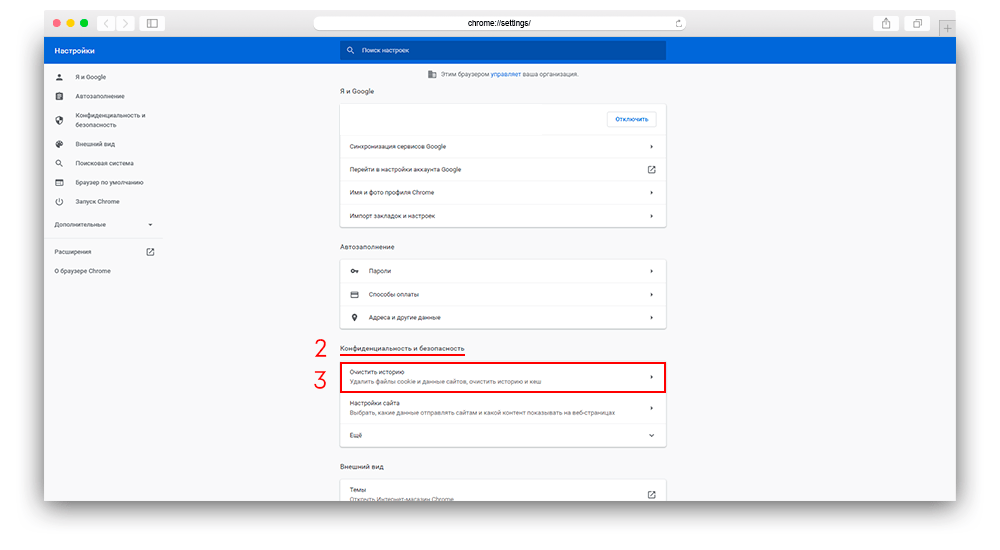Follow the управляет link in the managed notice
The width and height of the screenshot is (1000, 550).
506,75
